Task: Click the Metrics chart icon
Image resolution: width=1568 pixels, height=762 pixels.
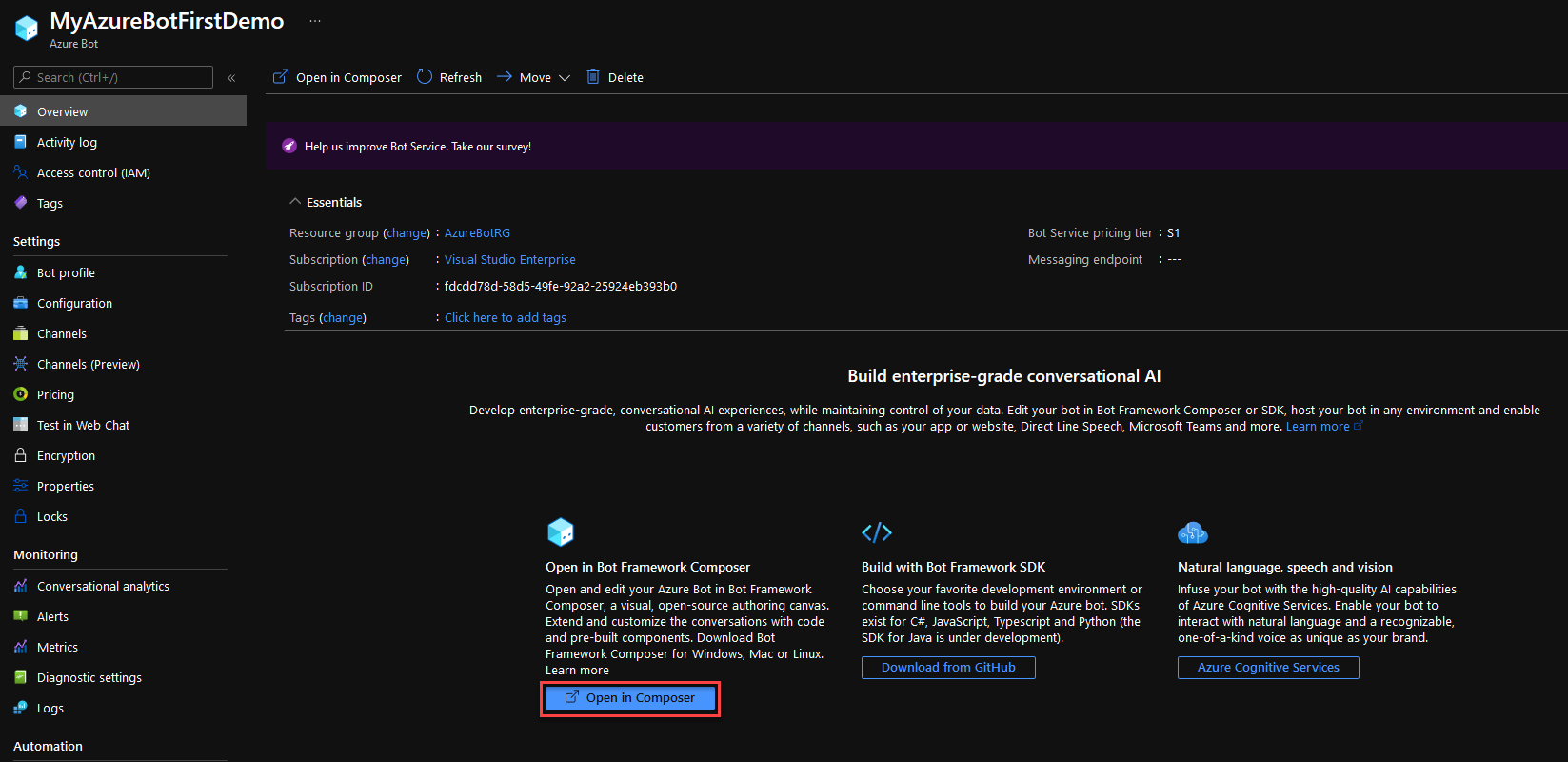Action: point(21,647)
